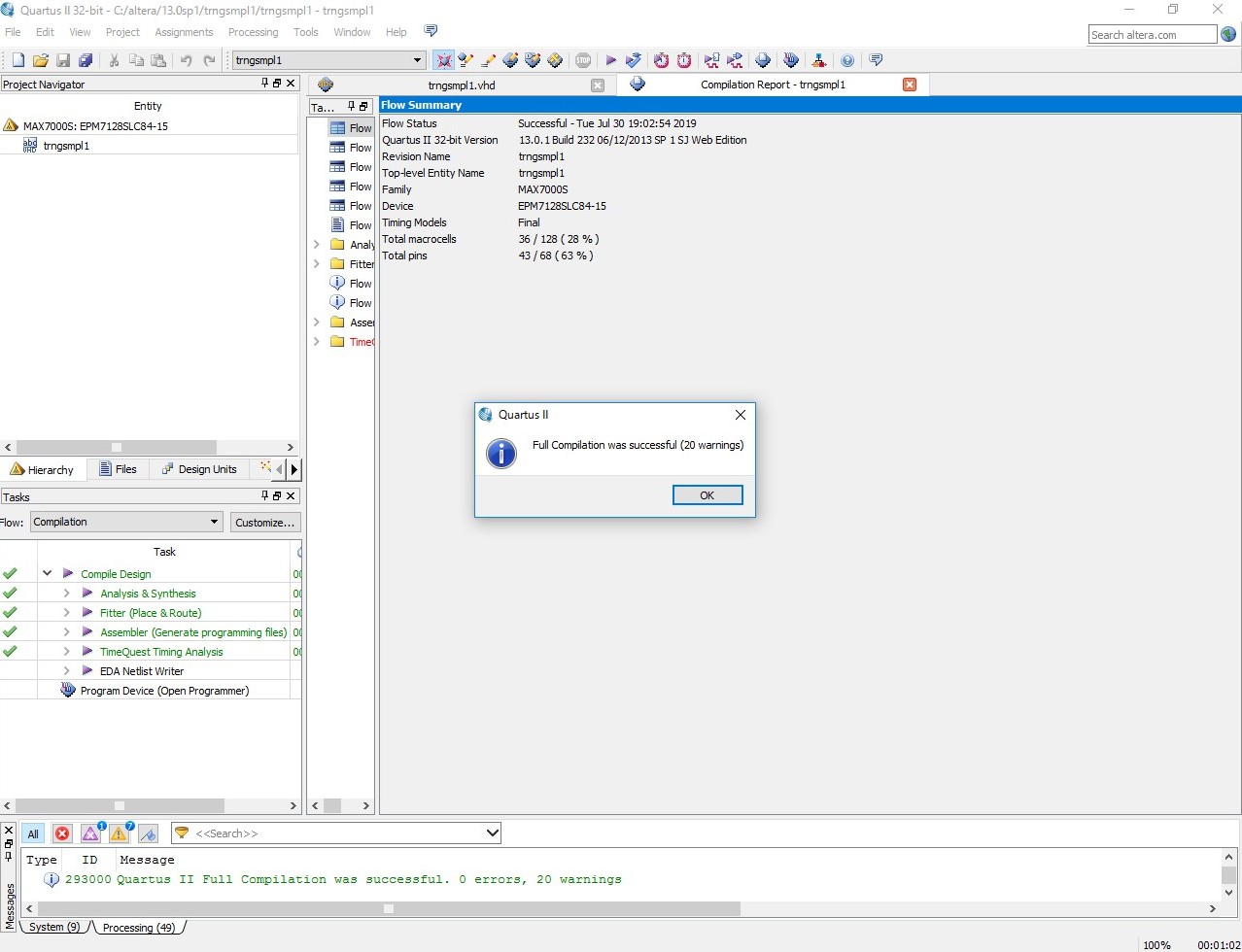The image size is (1242, 952).
Task: Click the Program Device programmer icon
Action: (68, 691)
